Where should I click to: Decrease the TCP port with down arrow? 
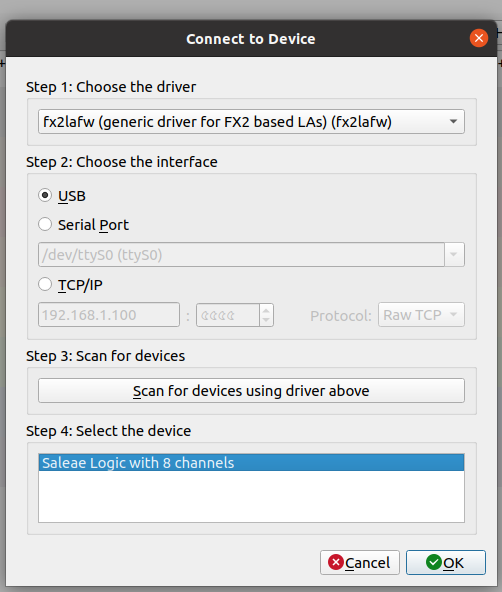coord(266,320)
